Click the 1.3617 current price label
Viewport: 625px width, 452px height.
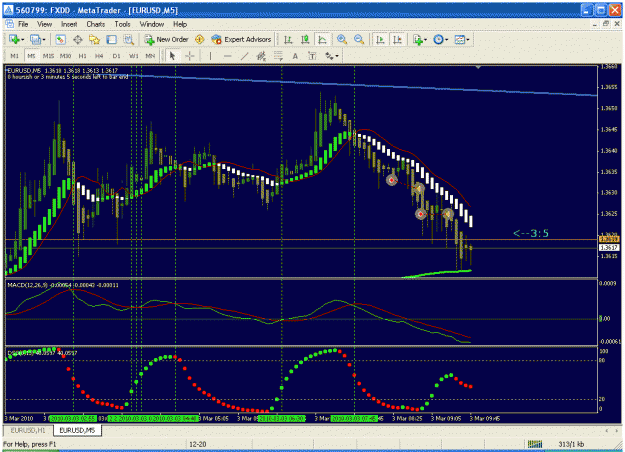tap(609, 248)
